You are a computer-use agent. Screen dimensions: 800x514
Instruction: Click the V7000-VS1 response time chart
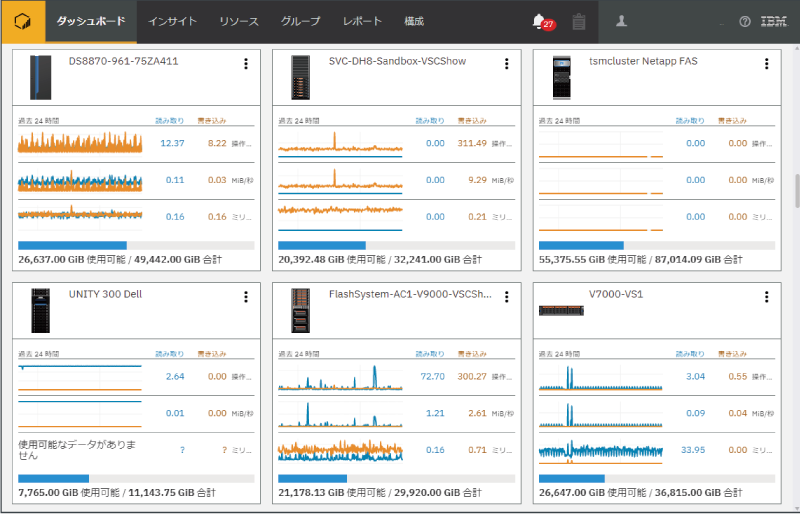tap(601, 451)
